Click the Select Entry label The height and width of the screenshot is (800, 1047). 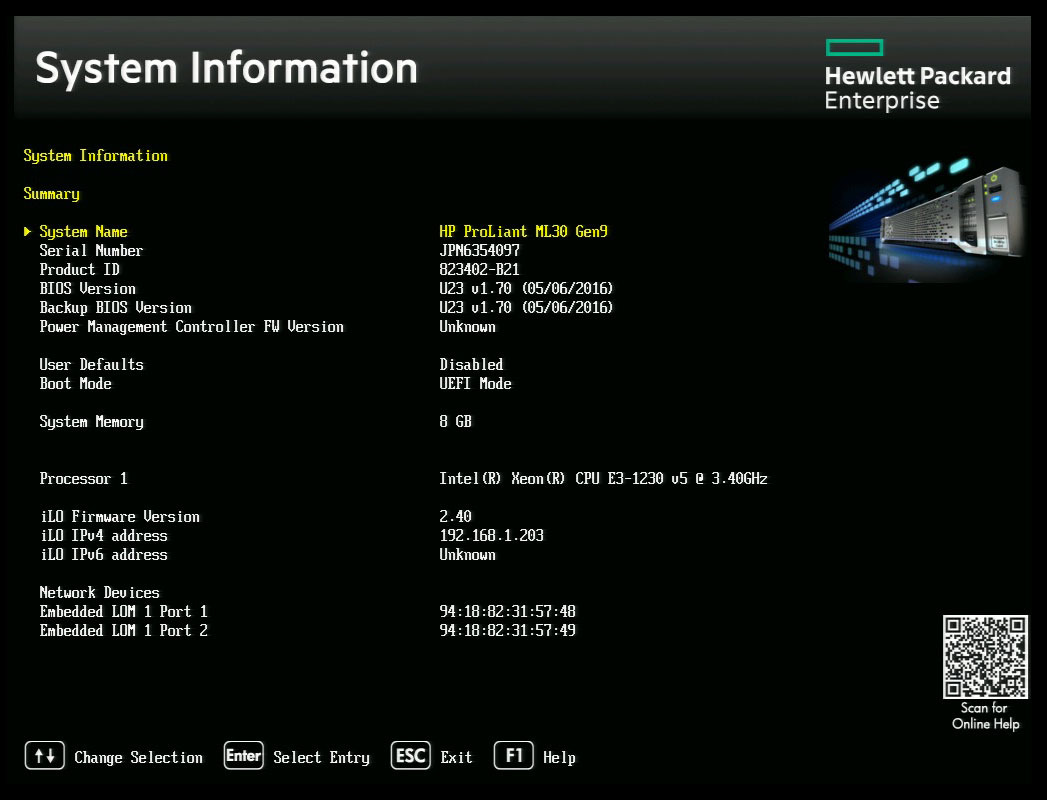(321, 758)
